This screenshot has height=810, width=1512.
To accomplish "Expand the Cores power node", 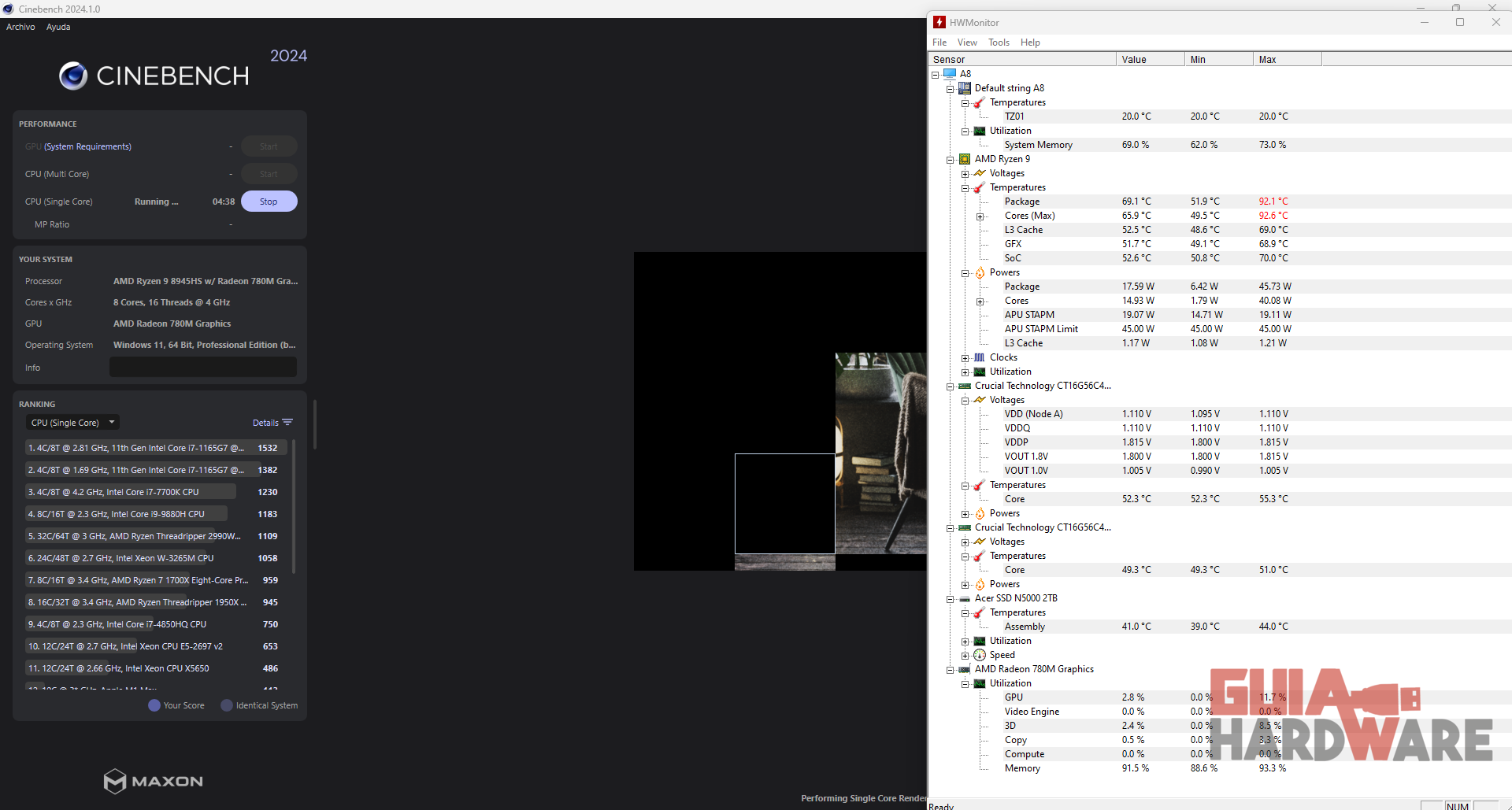I will 980,301.
